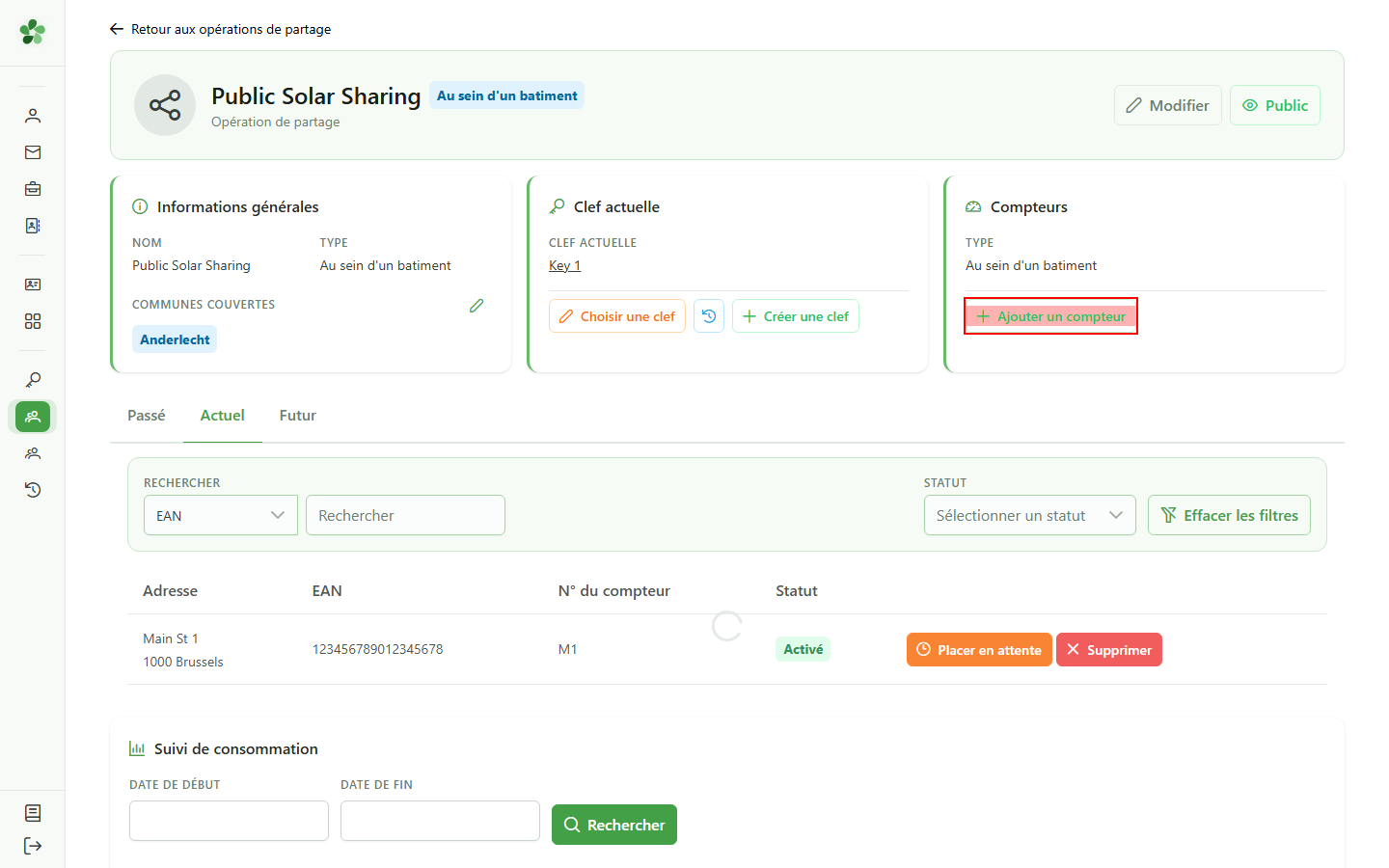Click the green Rechercher consumption button

[x=614, y=825]
